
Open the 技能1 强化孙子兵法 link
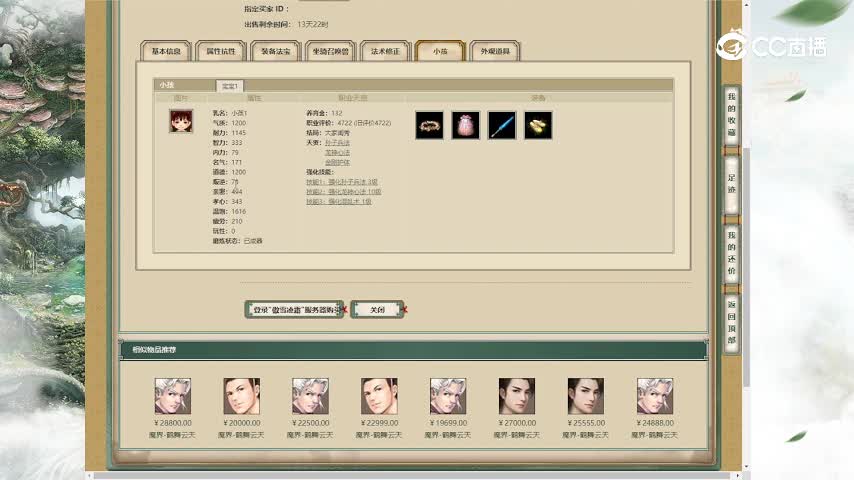coord(341,182)
